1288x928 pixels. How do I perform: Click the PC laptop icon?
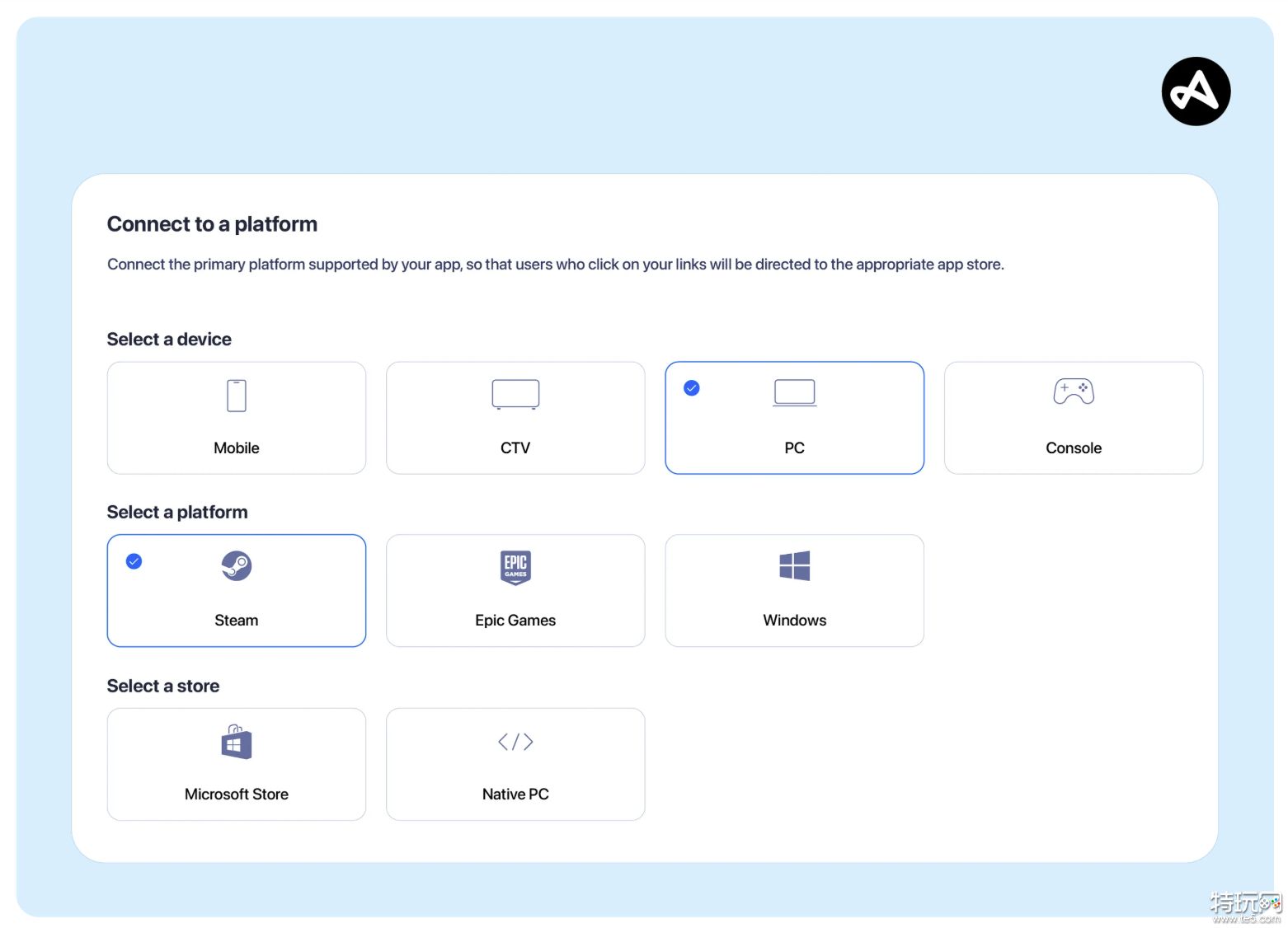795,393
